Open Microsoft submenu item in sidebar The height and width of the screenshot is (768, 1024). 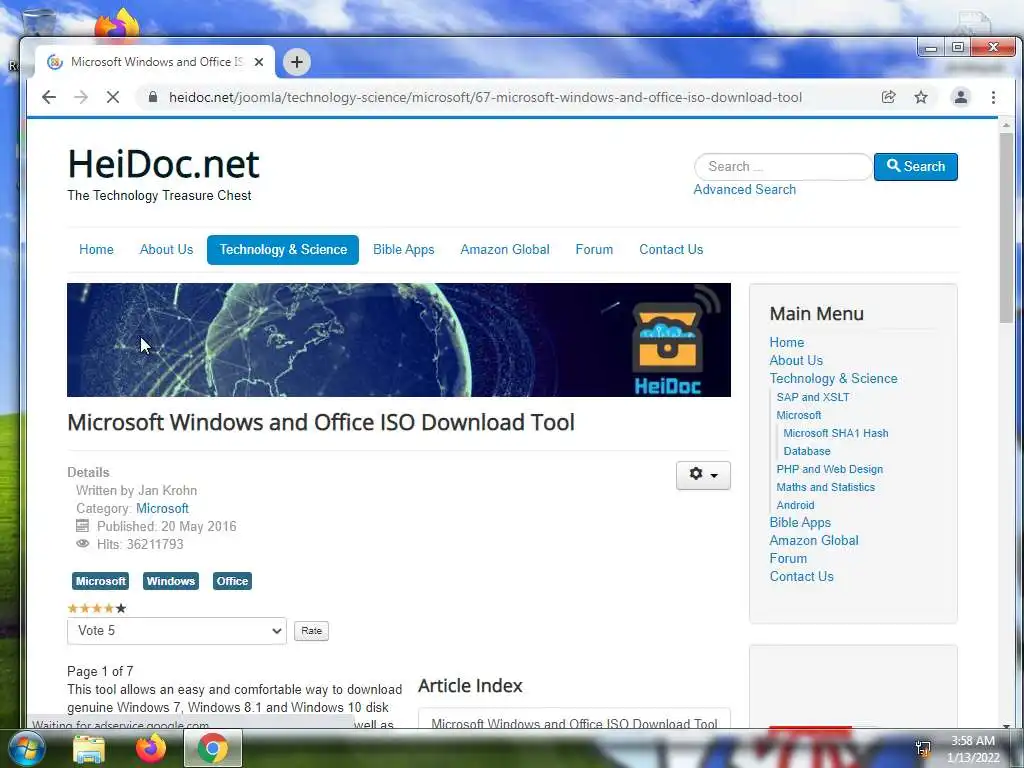799,415
